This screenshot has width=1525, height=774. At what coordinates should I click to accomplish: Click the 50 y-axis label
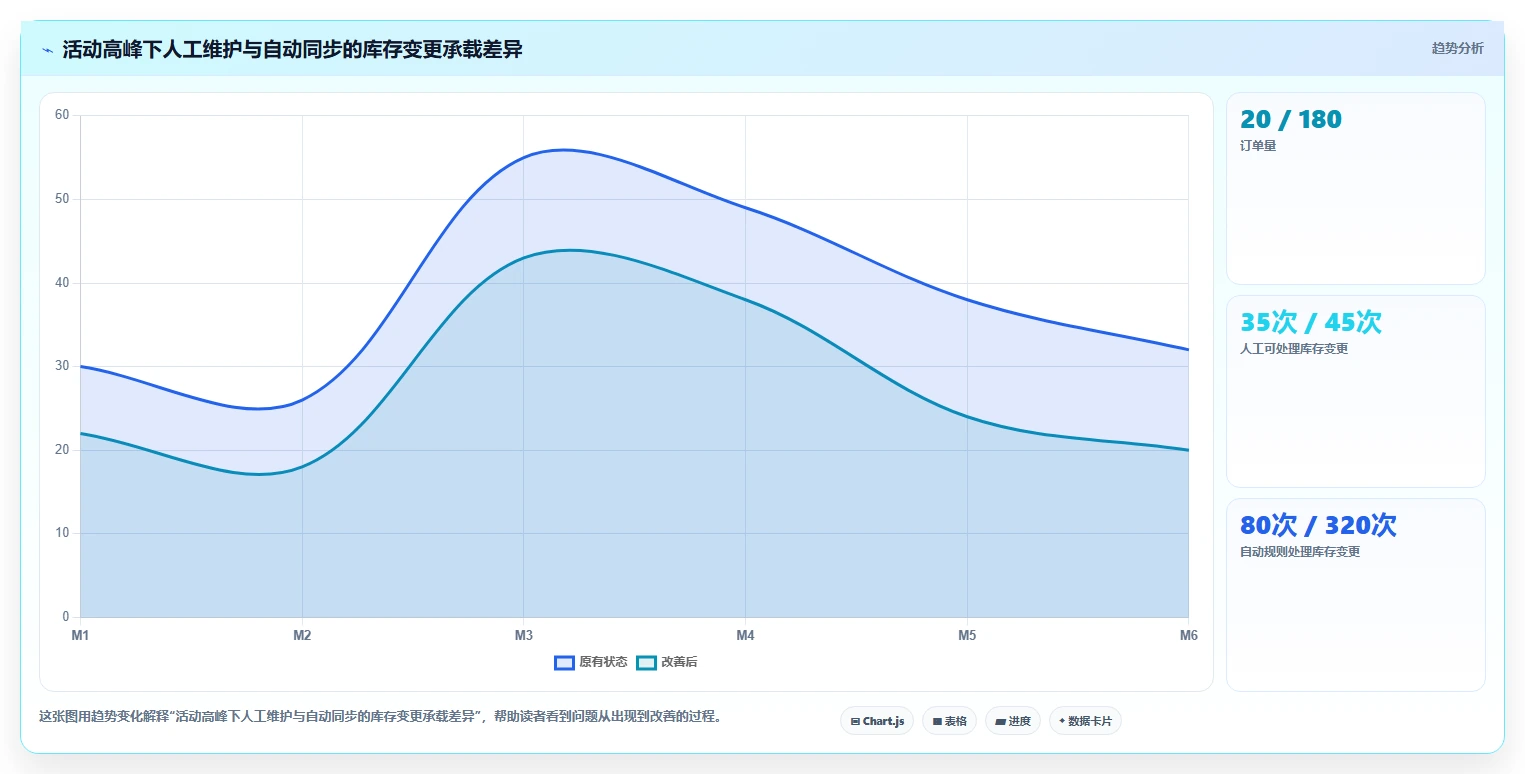click(x=62, y=199)
